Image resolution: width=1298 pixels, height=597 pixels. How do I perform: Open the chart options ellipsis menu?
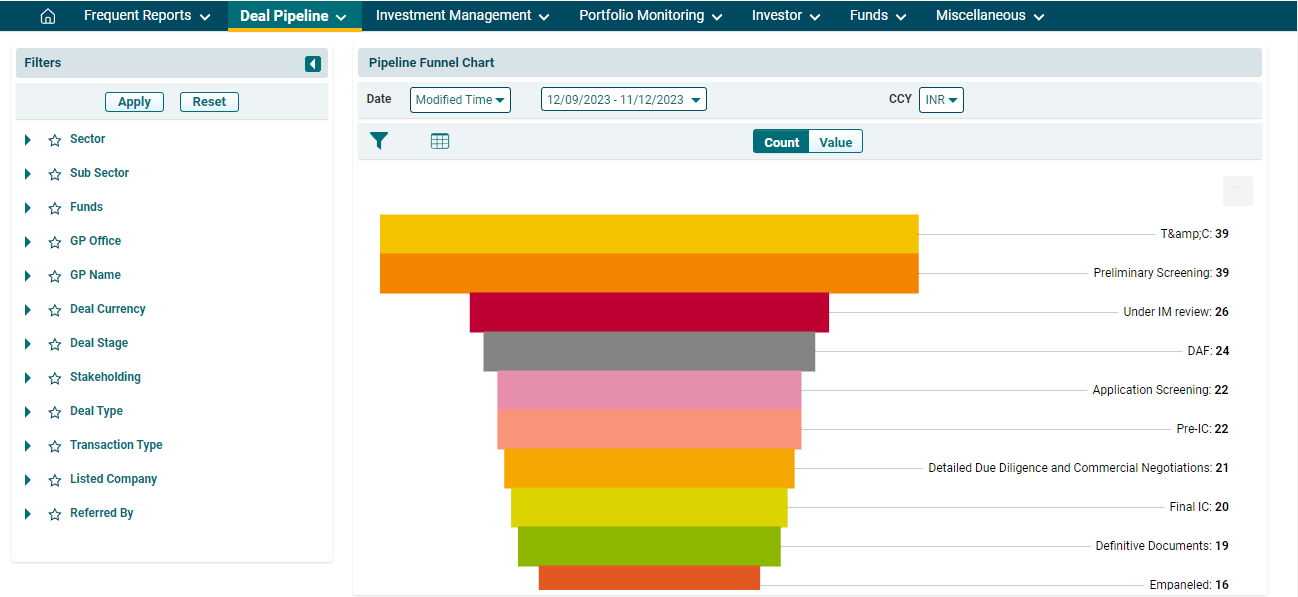(x=1237, y=190)
